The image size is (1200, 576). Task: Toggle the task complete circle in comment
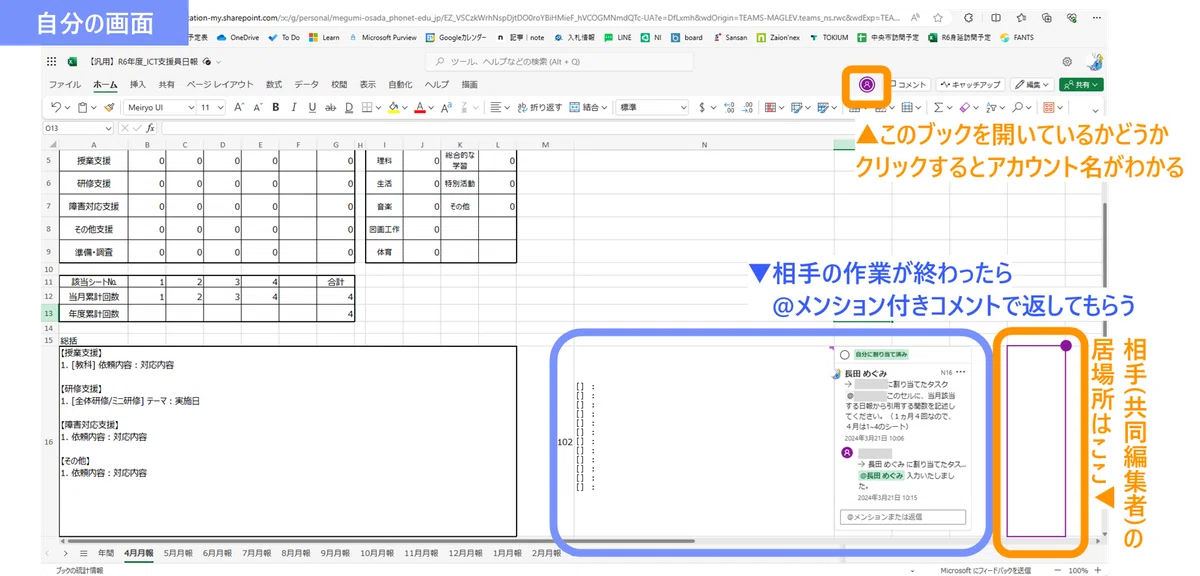coord(845,355)
